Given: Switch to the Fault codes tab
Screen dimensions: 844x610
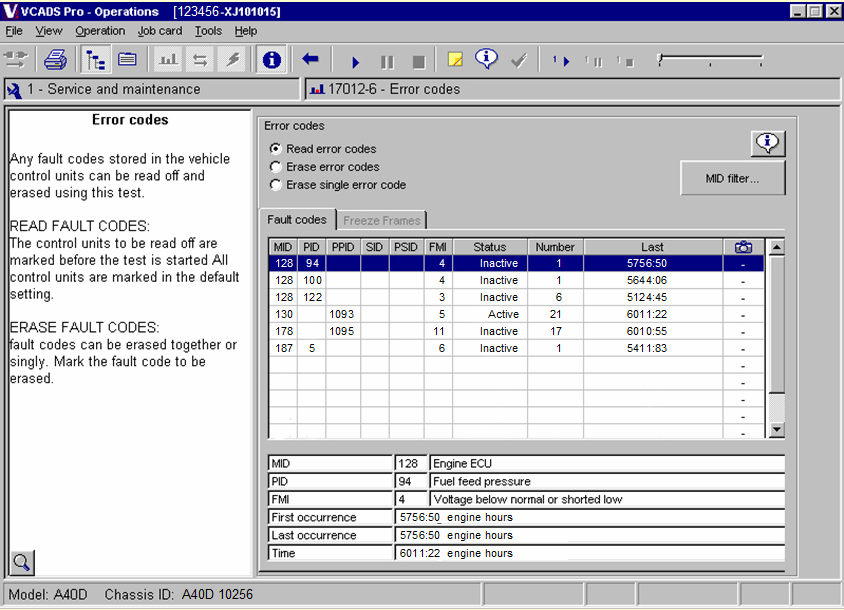Looking at the screenshot, I should (297, 220).
